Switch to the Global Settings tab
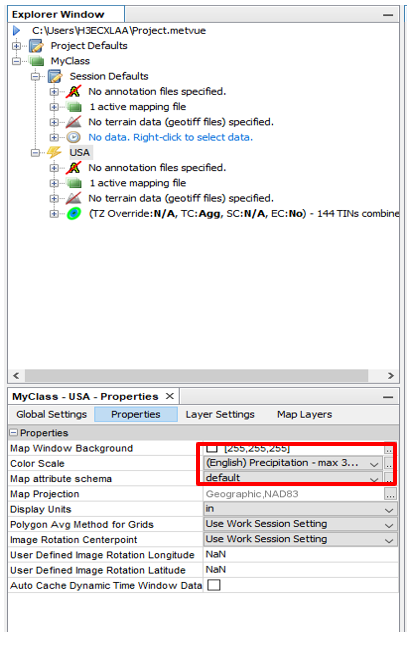The height and width of the screenshot is (647, 411). (x=52, y=414)
